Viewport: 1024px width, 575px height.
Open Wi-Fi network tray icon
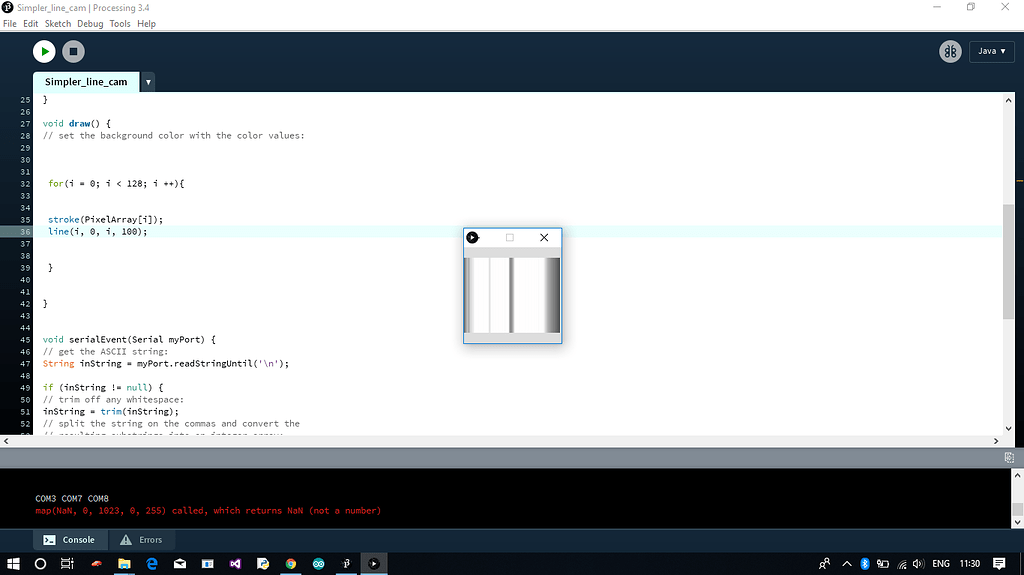tap(902, 563)
